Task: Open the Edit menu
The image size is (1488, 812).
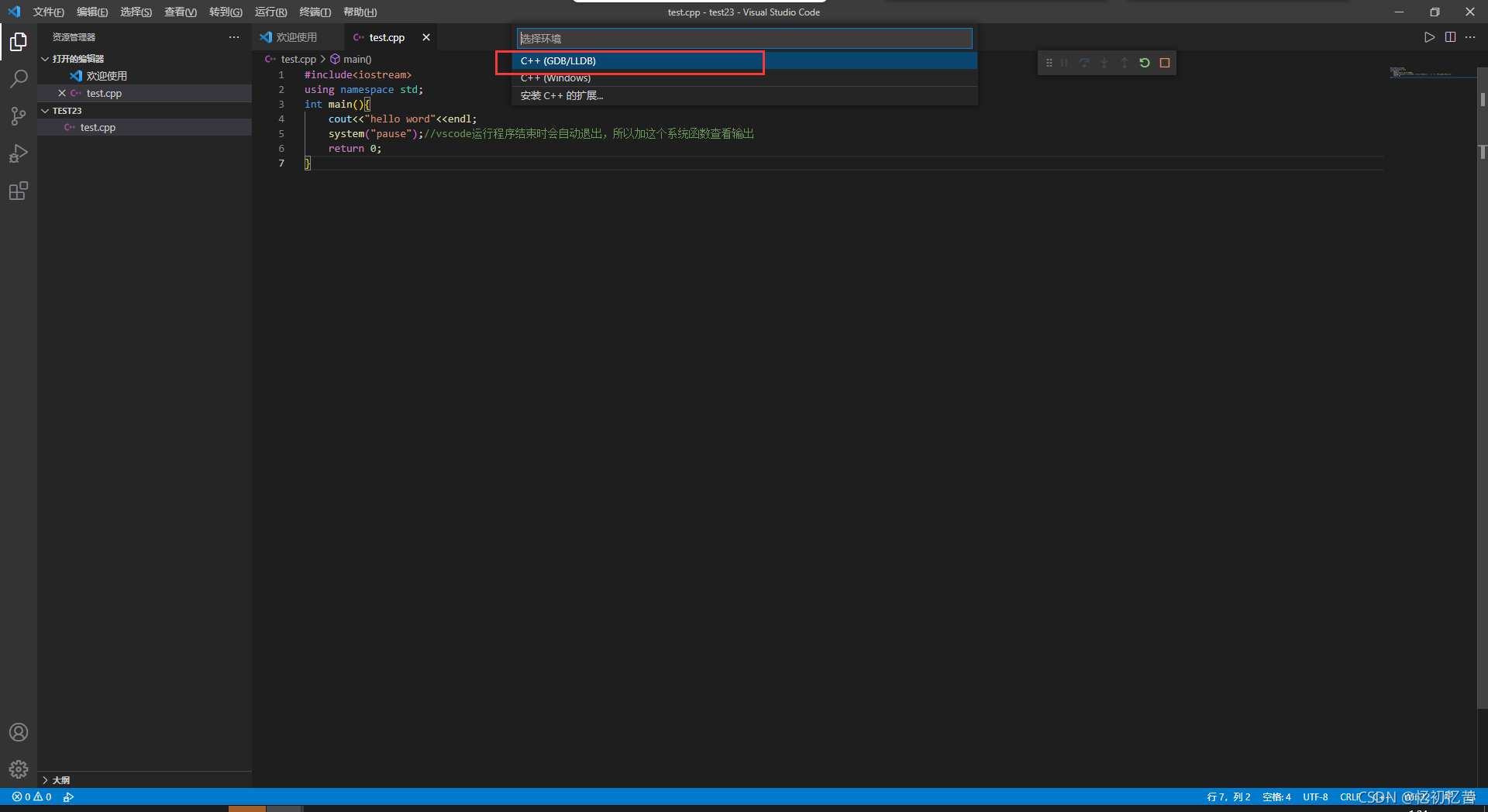Action: pos(92,12)
